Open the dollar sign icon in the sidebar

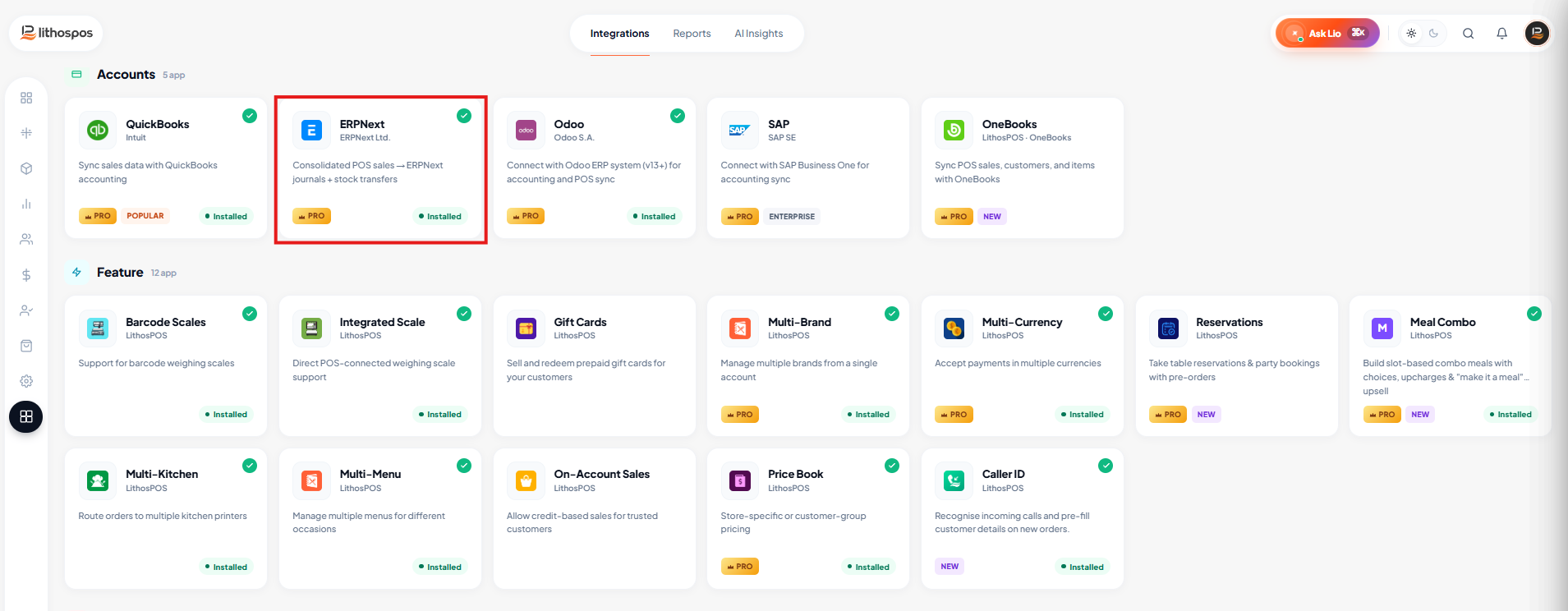tap(26, 275)
